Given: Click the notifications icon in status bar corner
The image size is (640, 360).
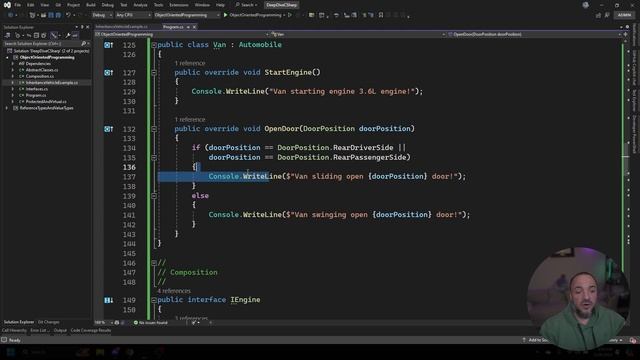Looking at the screenshot, I should coord(633,340).
